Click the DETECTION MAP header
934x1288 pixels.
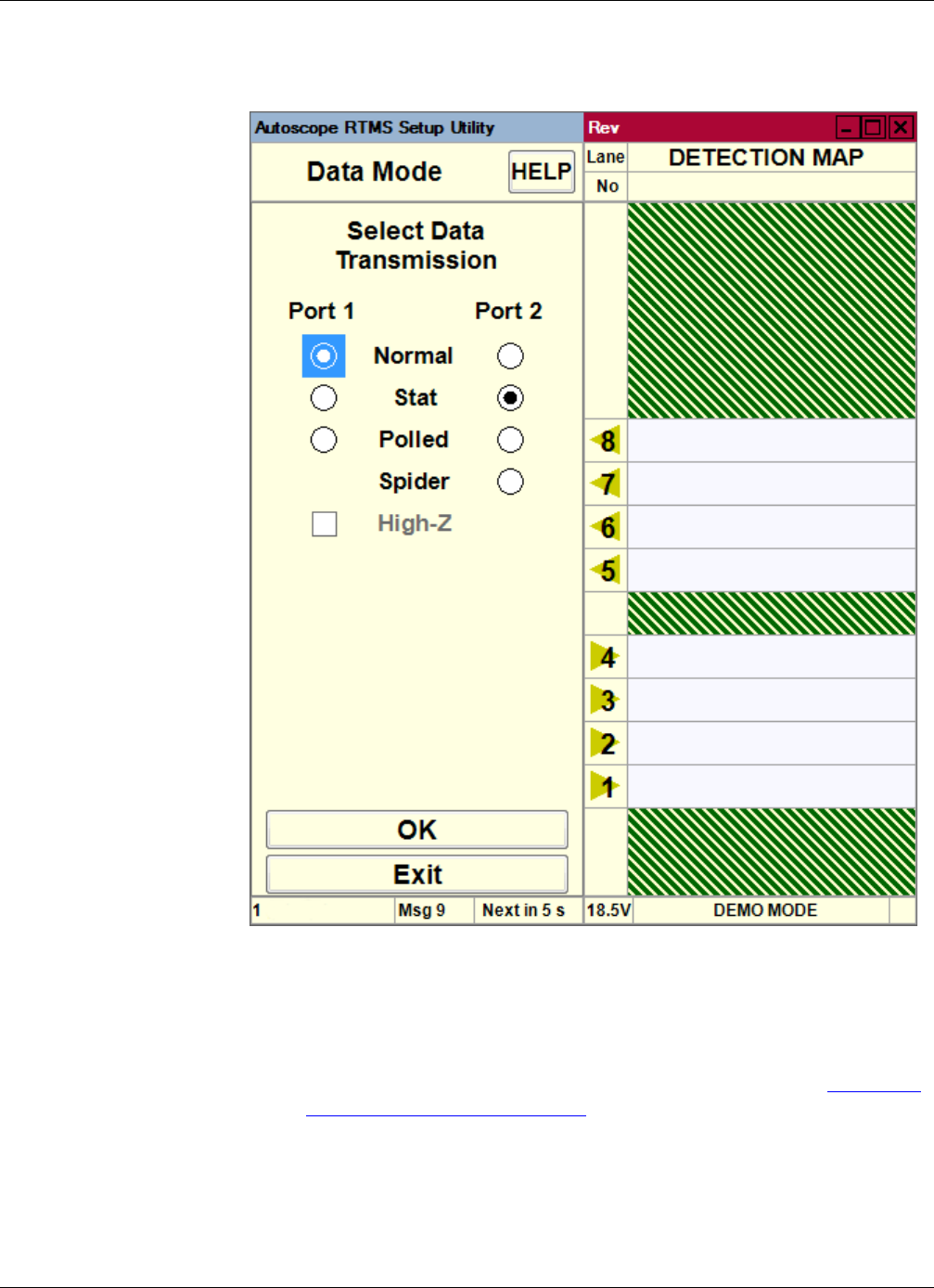766,158
